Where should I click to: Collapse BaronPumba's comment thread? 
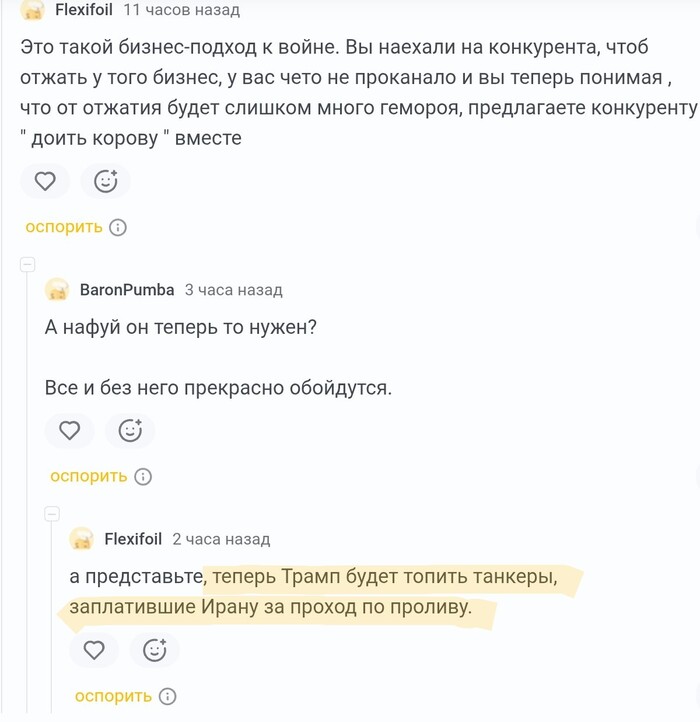(x=28, y=265)
